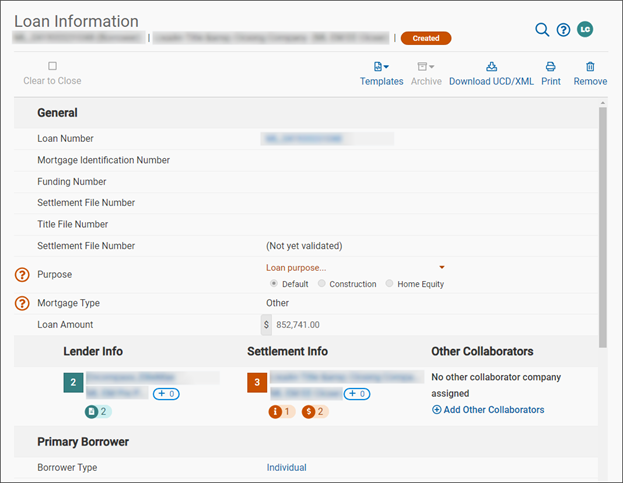
Task: Open the Archive dropdown
Action: [x=426, y=73]
